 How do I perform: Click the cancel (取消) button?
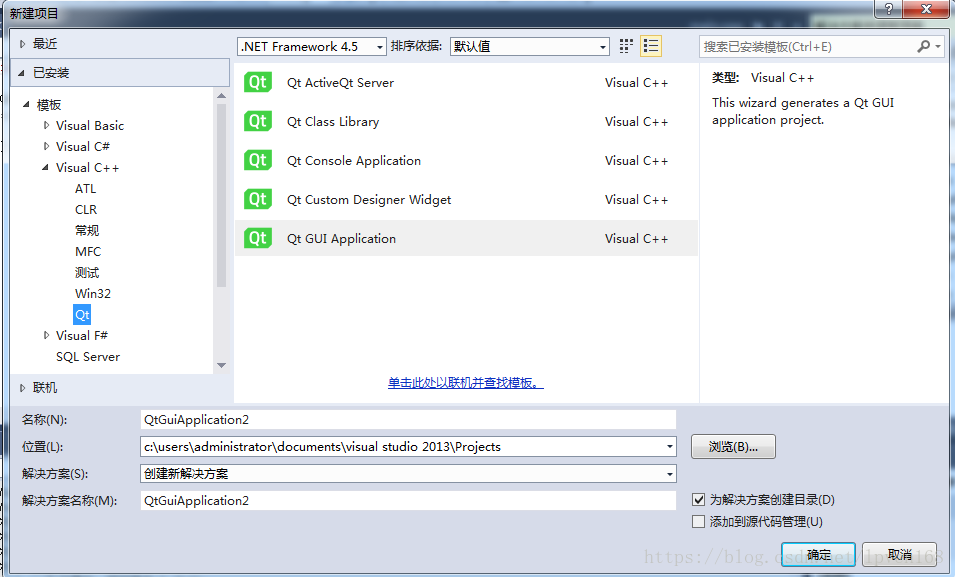tap(900, 554)
